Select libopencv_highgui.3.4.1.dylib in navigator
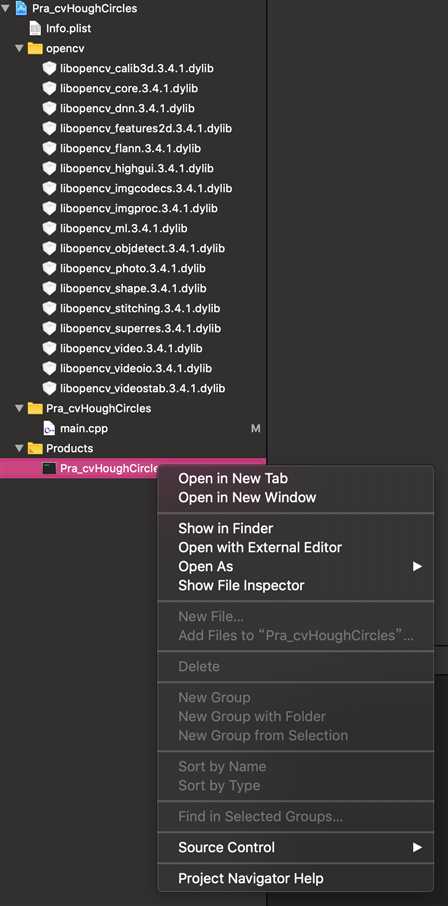This screenshot has width=448, height=906. (137, 168)
